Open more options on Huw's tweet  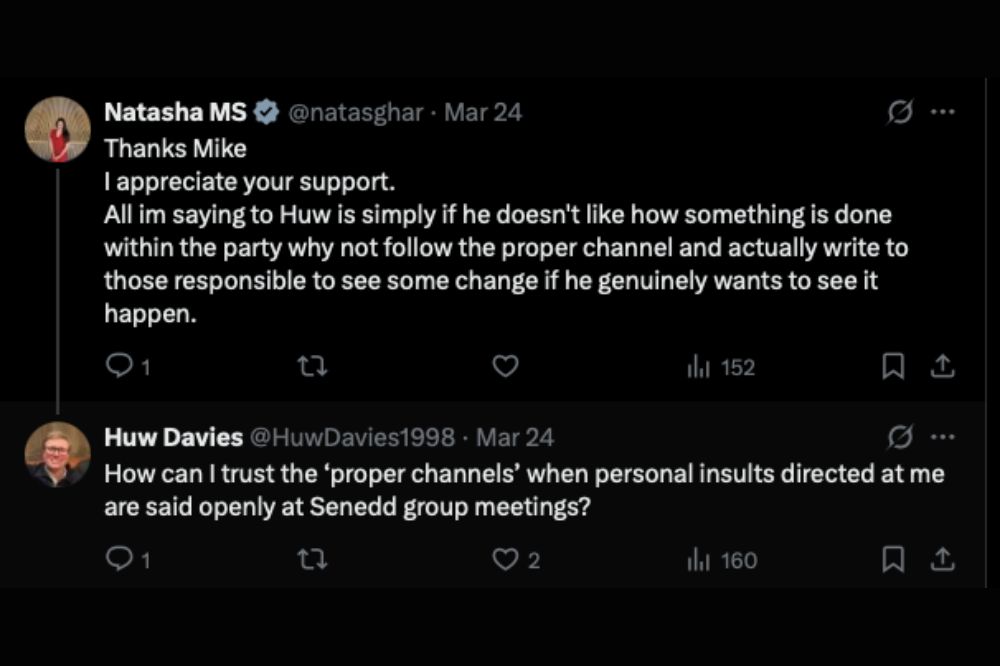point(942,437)
